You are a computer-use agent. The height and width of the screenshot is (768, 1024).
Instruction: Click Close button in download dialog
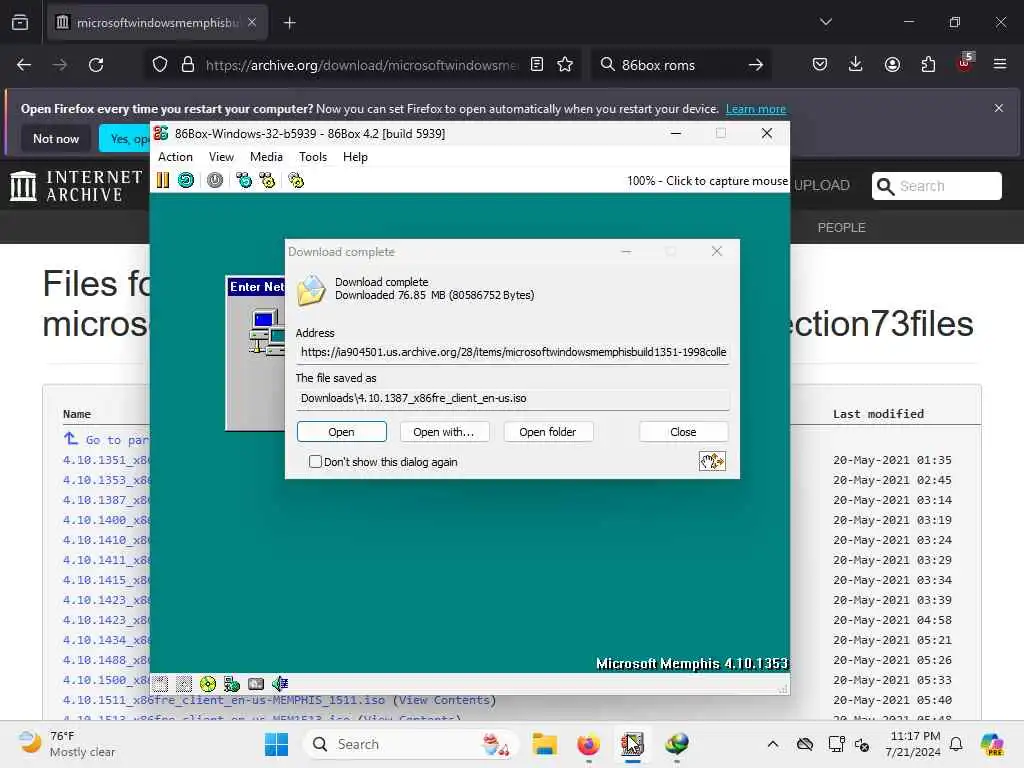coord(683,432)
